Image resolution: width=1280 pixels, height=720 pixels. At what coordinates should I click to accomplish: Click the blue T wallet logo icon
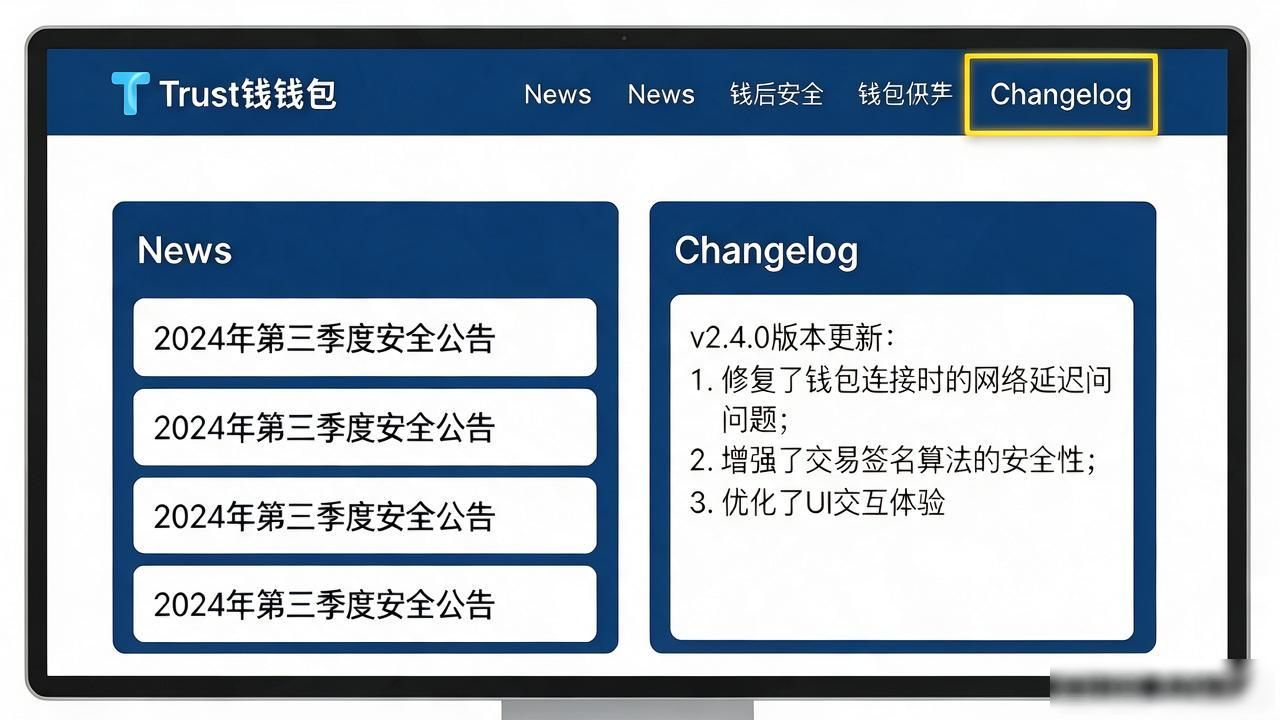click(x=130, y=93)
